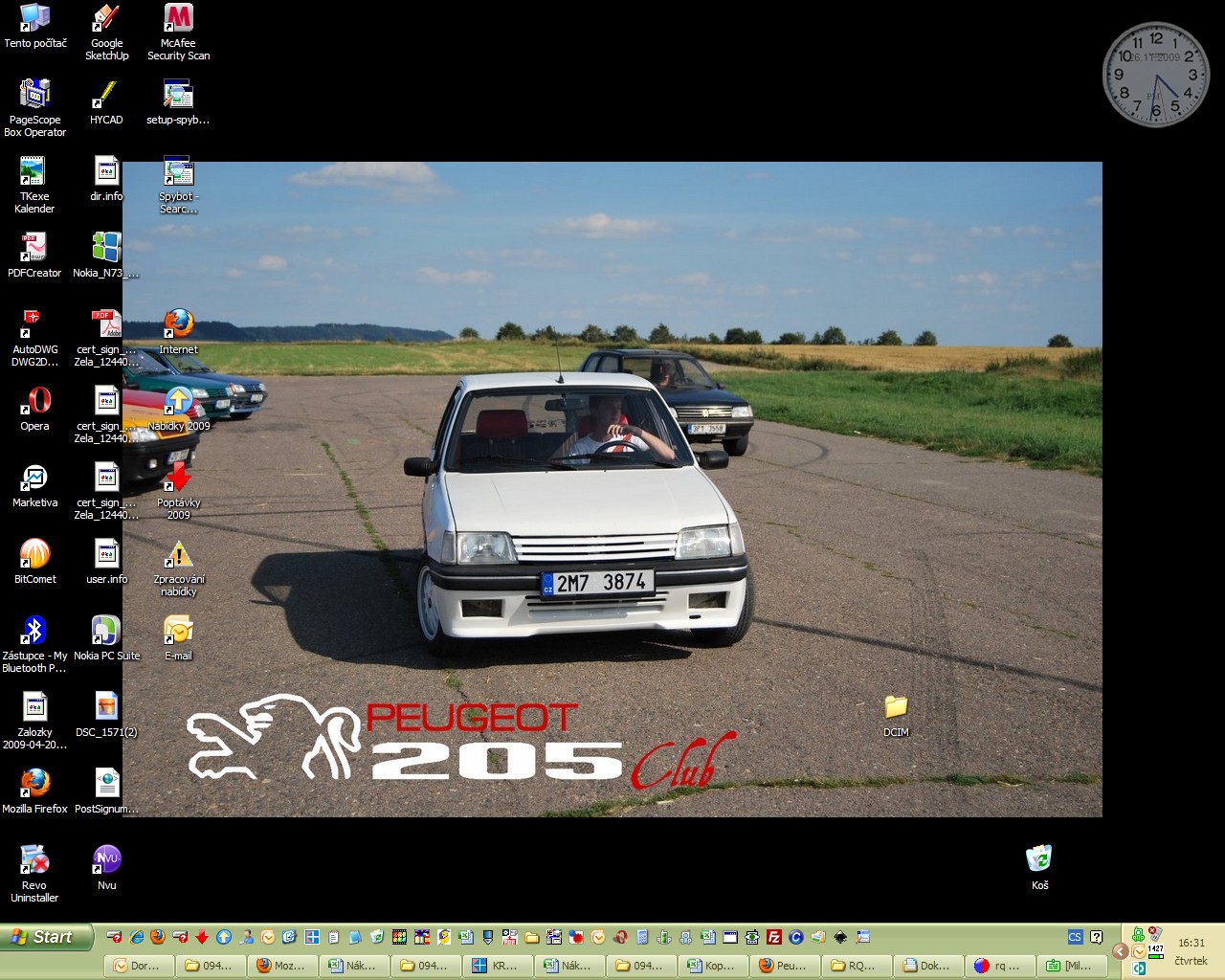The image size is (1225, 980).
Task: Click the analog clock desktop gadget
Action: pyautogui.click(x=1155, y=75)
